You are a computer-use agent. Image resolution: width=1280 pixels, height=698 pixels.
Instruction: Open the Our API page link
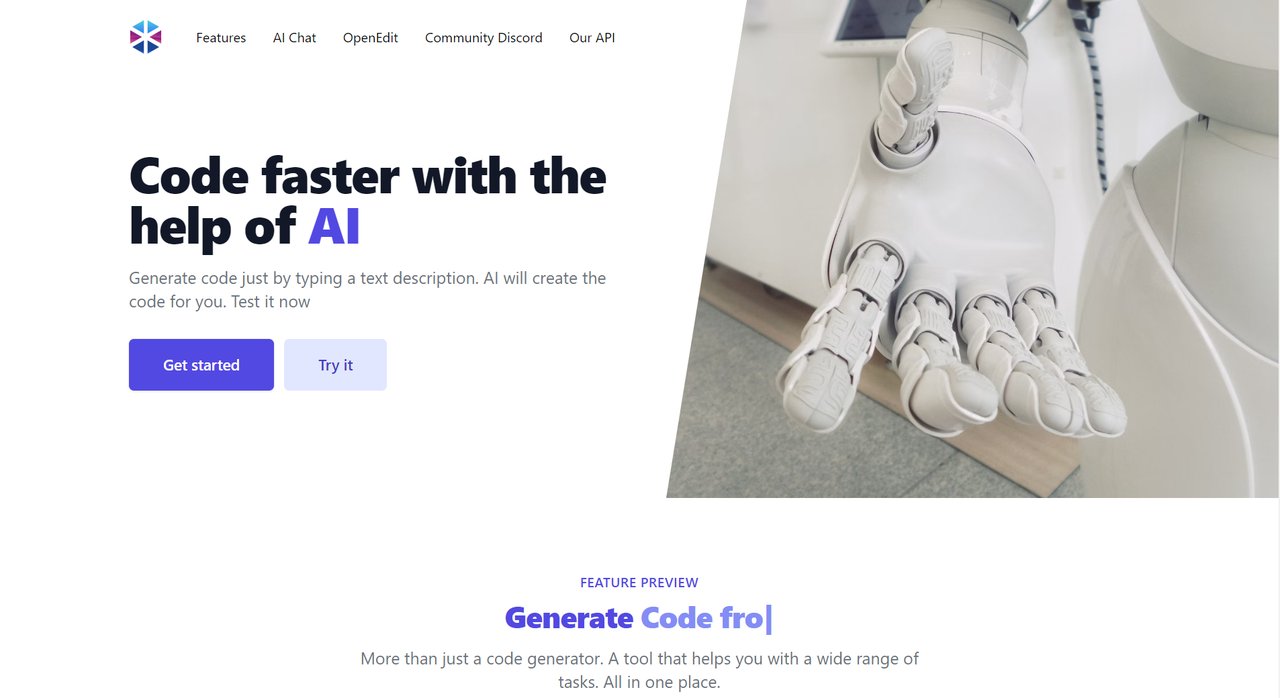(592, 38)
